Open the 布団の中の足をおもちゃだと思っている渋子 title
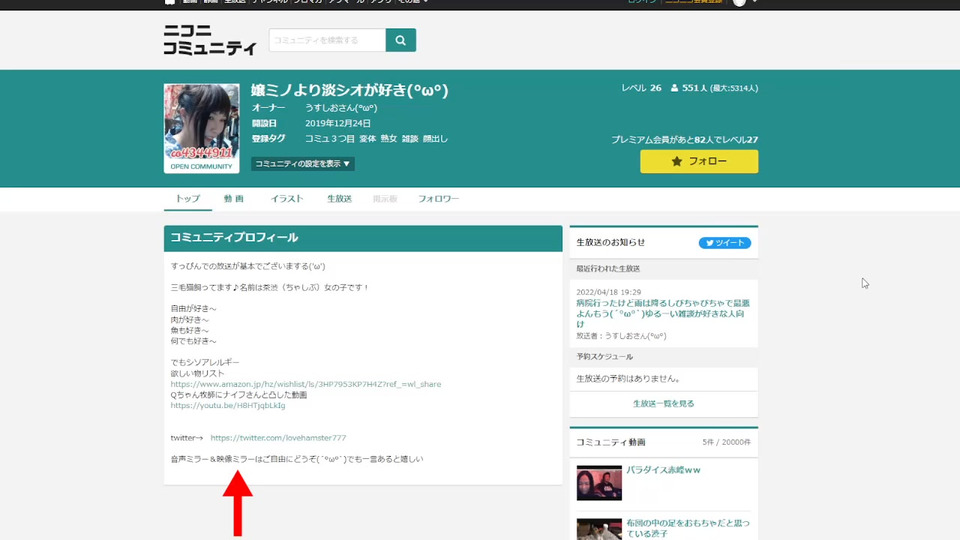 click(x=688, y=528)
